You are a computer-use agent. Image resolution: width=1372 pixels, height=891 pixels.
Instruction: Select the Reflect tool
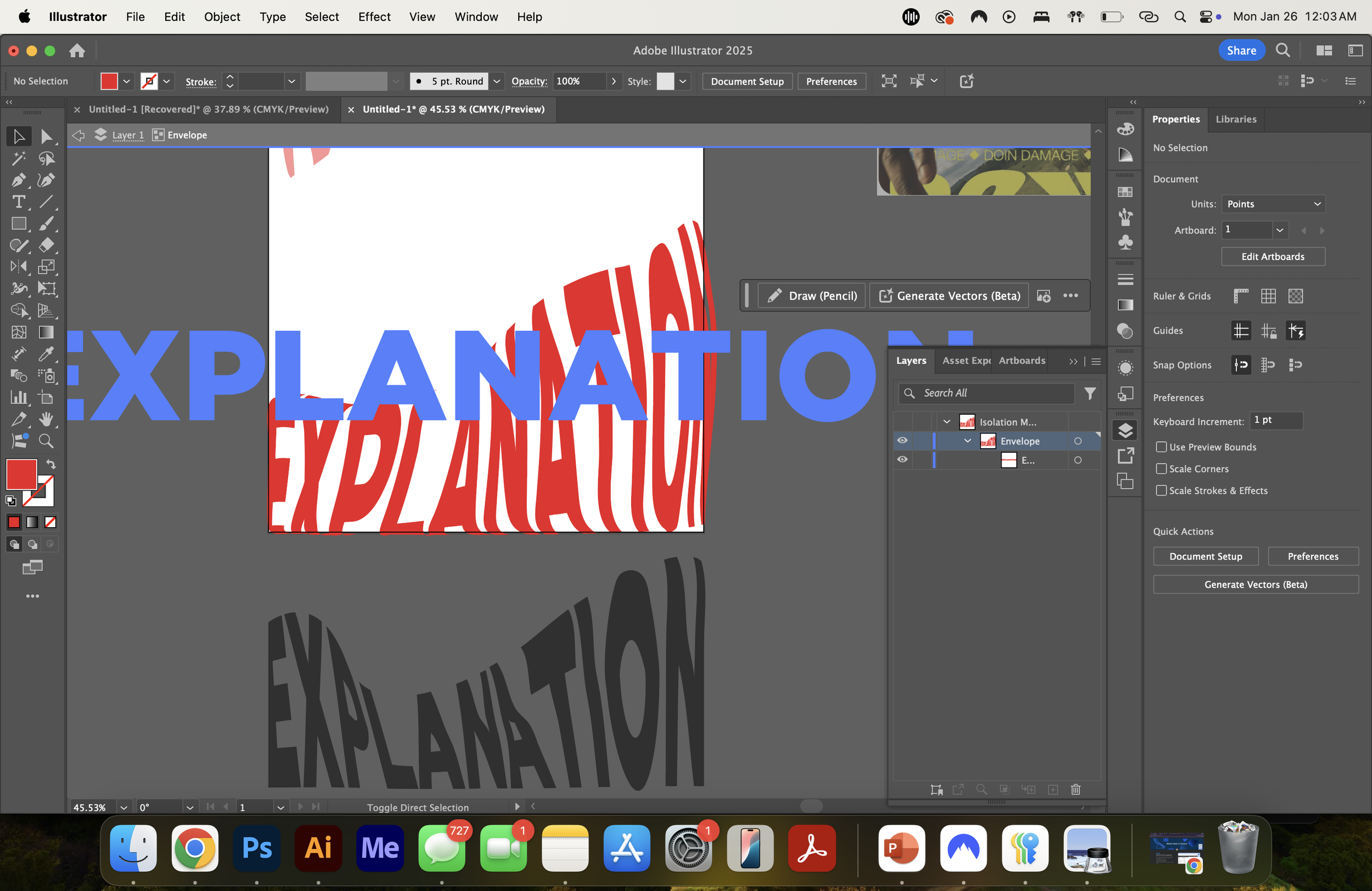[x=19, y=267]
